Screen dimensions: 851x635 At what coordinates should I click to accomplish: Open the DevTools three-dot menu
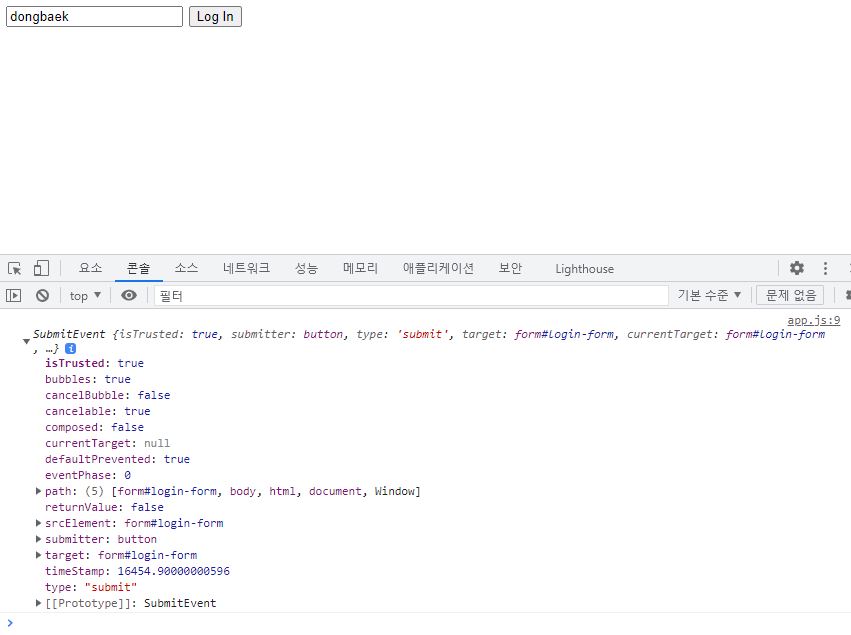(825, 268)
